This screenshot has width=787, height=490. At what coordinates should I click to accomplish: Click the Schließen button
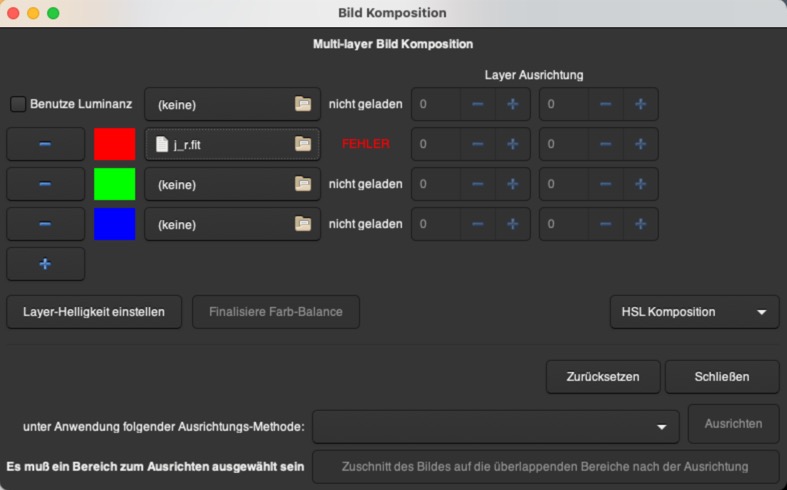[721, 377]
